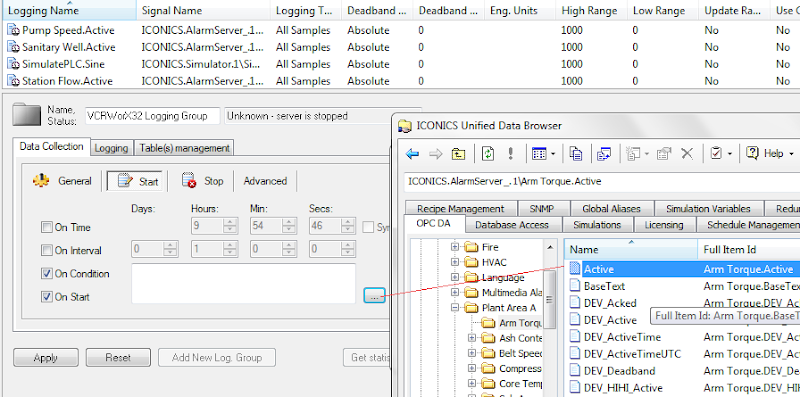Click the grayed-out properties icon
The height and width of the screenshot is (397, 800).
664,154
